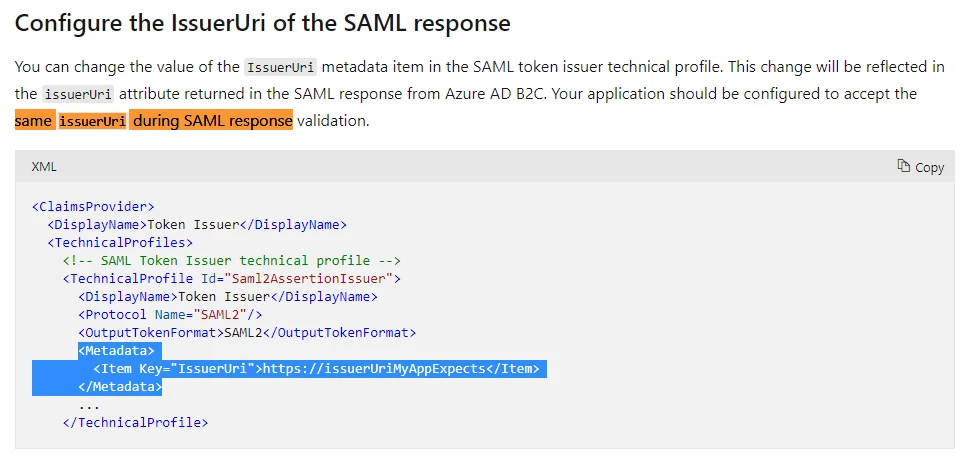
Task: Click the closing TechnicalProfile tag
Action: click(x=135, y=423)
